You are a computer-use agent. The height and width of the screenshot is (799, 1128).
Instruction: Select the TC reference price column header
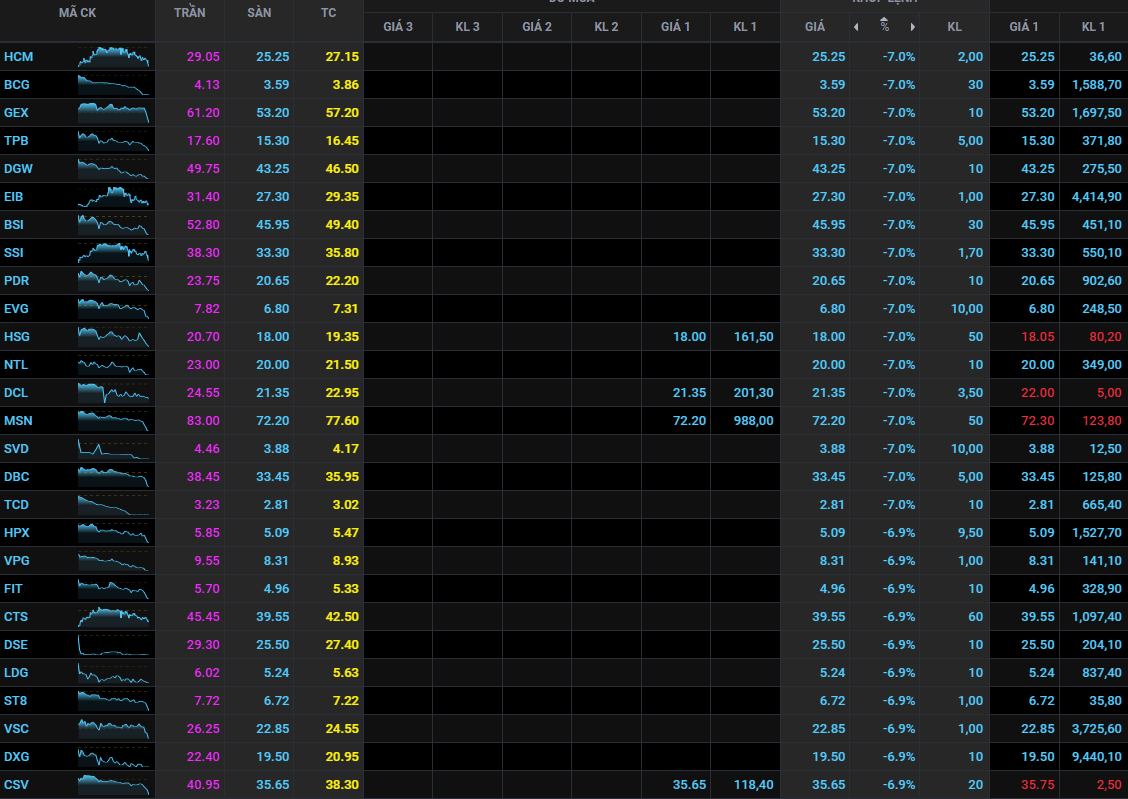pyautogui.click(x=329, y=13)
